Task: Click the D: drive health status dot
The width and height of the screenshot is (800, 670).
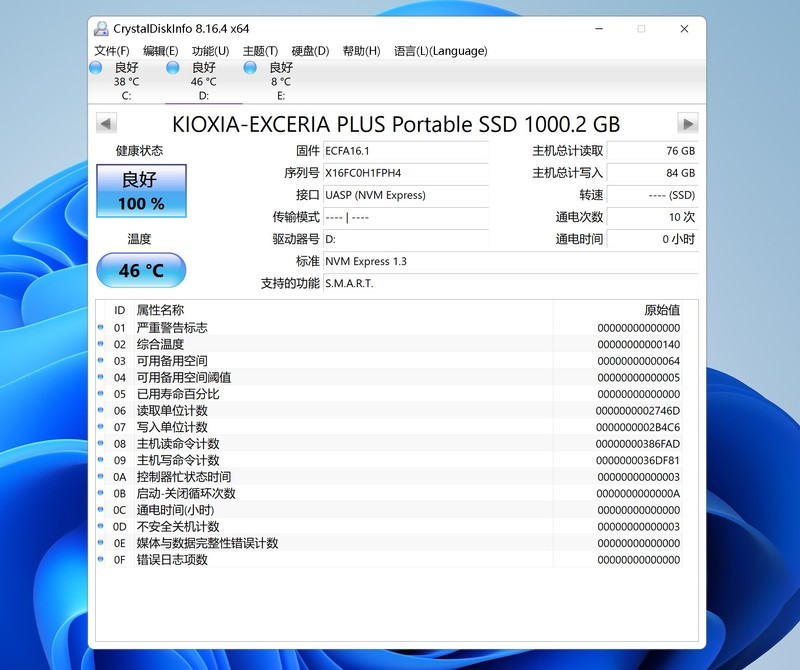Action: 173,67
